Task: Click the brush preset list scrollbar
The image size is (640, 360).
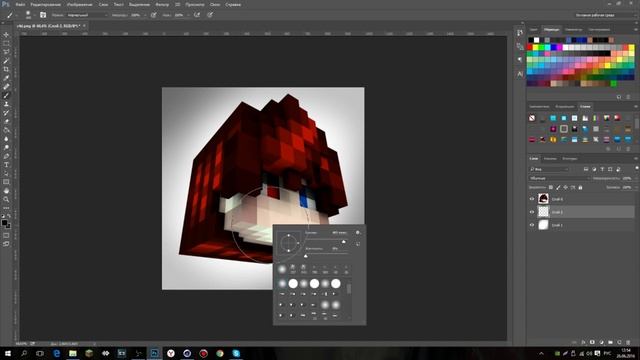Action: pos(349,289)
